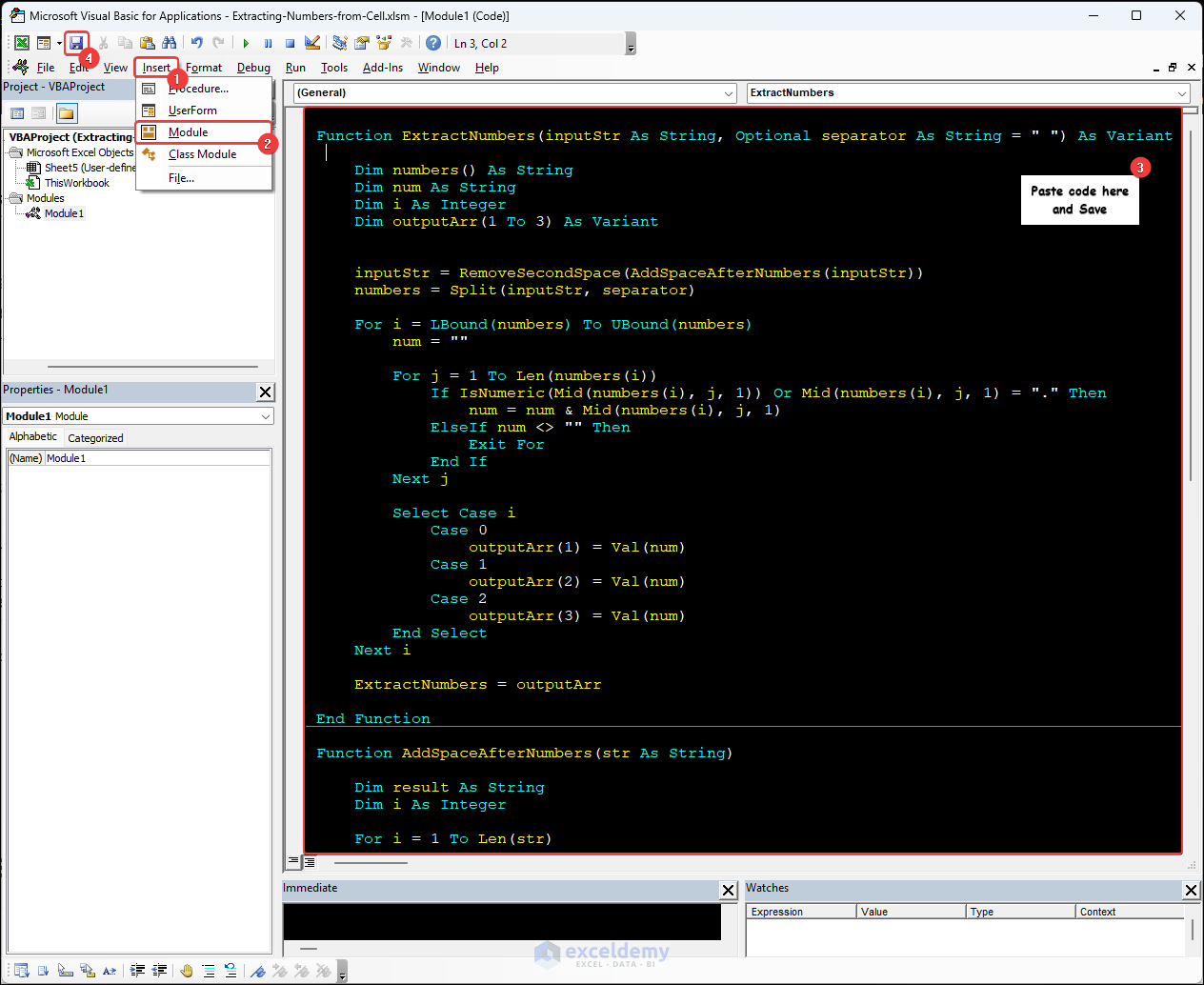Open the Debug menu
Screen dimensions: 1204x985
pos(253,68)
